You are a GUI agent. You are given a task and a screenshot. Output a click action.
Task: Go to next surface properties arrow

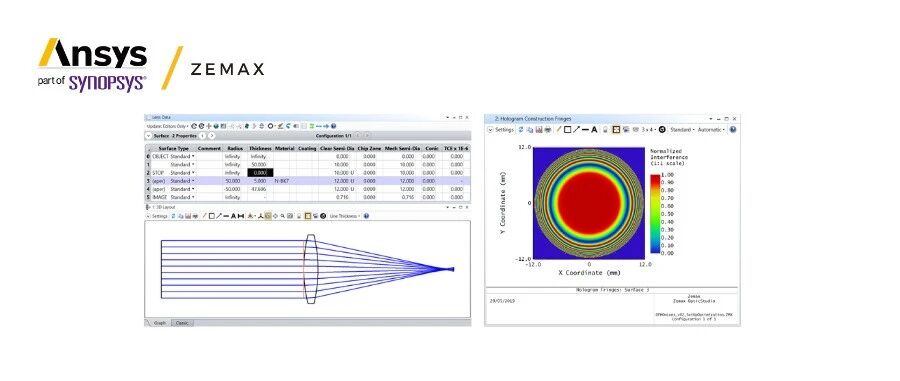(x=212, y=136)
